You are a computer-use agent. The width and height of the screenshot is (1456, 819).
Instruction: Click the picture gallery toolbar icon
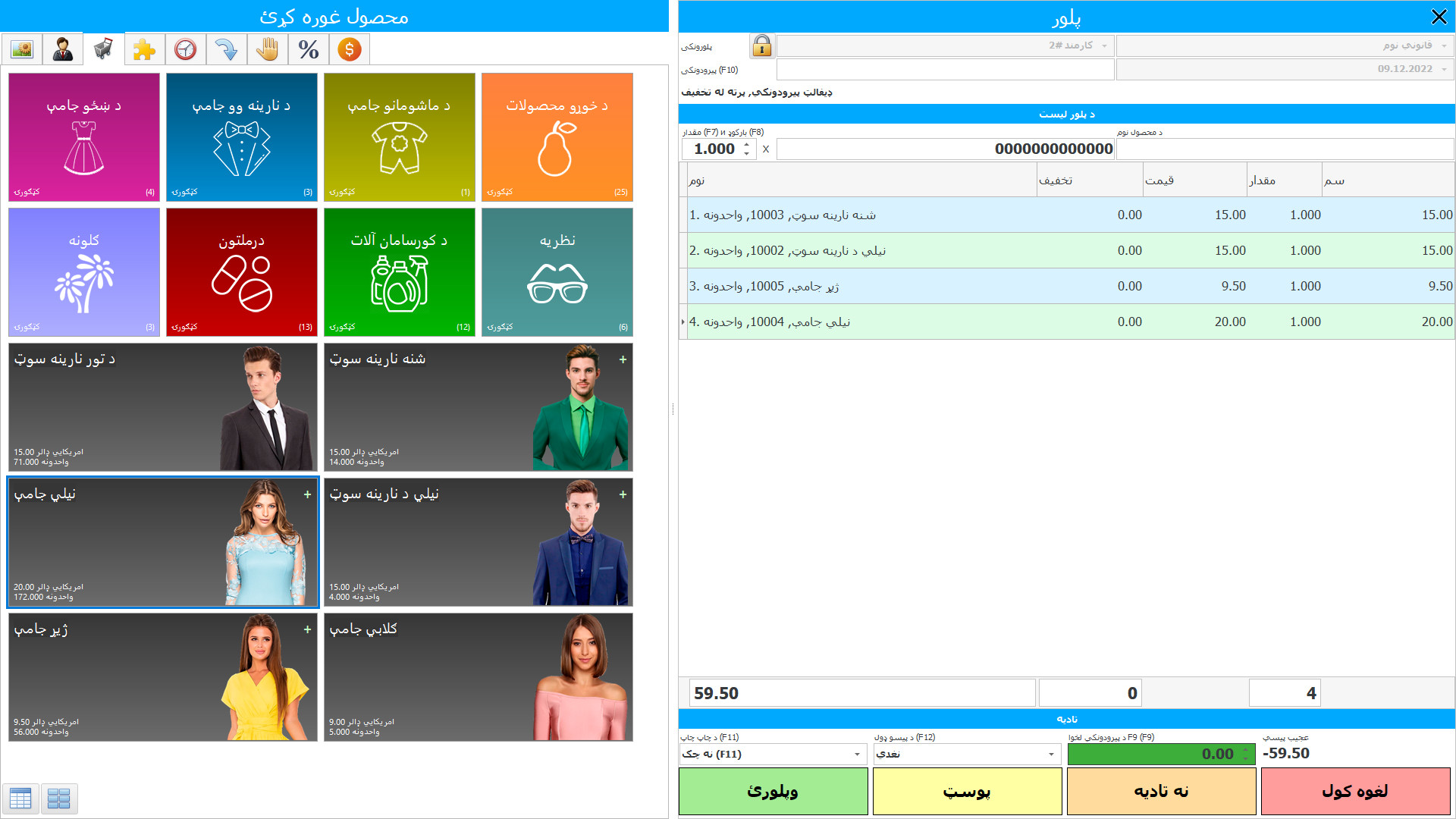pos(22,50)
